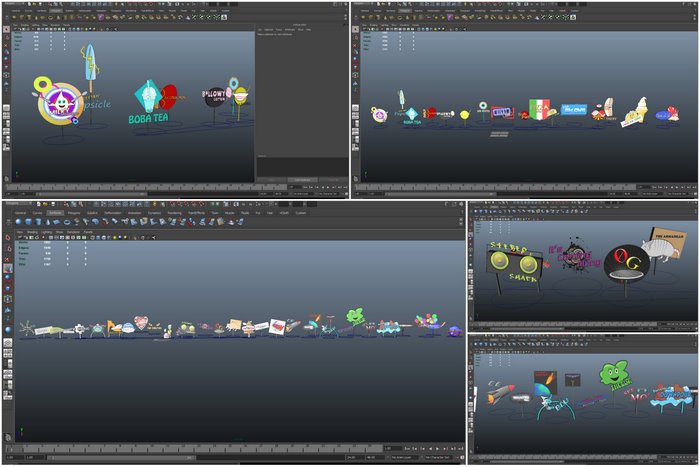700x467 pixels.
Task: Open Lighting panel menu in largest window
Action: pyautogui.click(x=47, y=232)
